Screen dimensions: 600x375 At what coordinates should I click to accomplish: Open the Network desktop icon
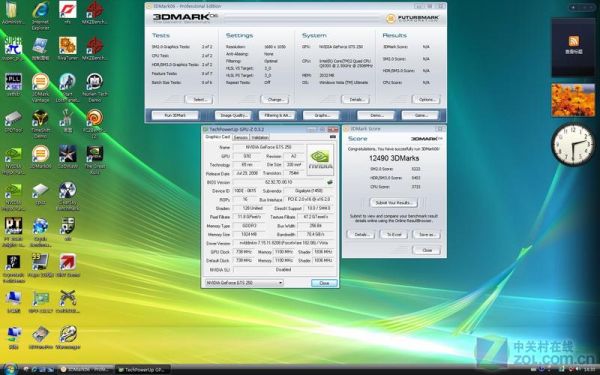(x=13, y=338)
